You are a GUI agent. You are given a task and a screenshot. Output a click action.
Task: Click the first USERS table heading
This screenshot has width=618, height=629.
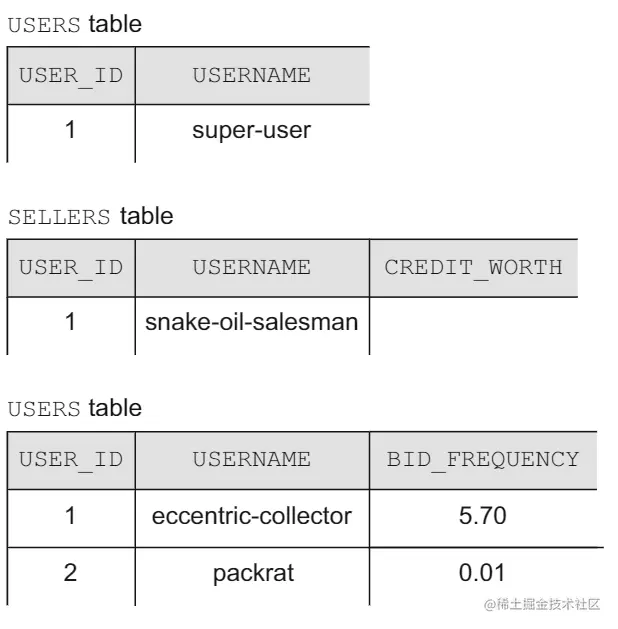75,24
